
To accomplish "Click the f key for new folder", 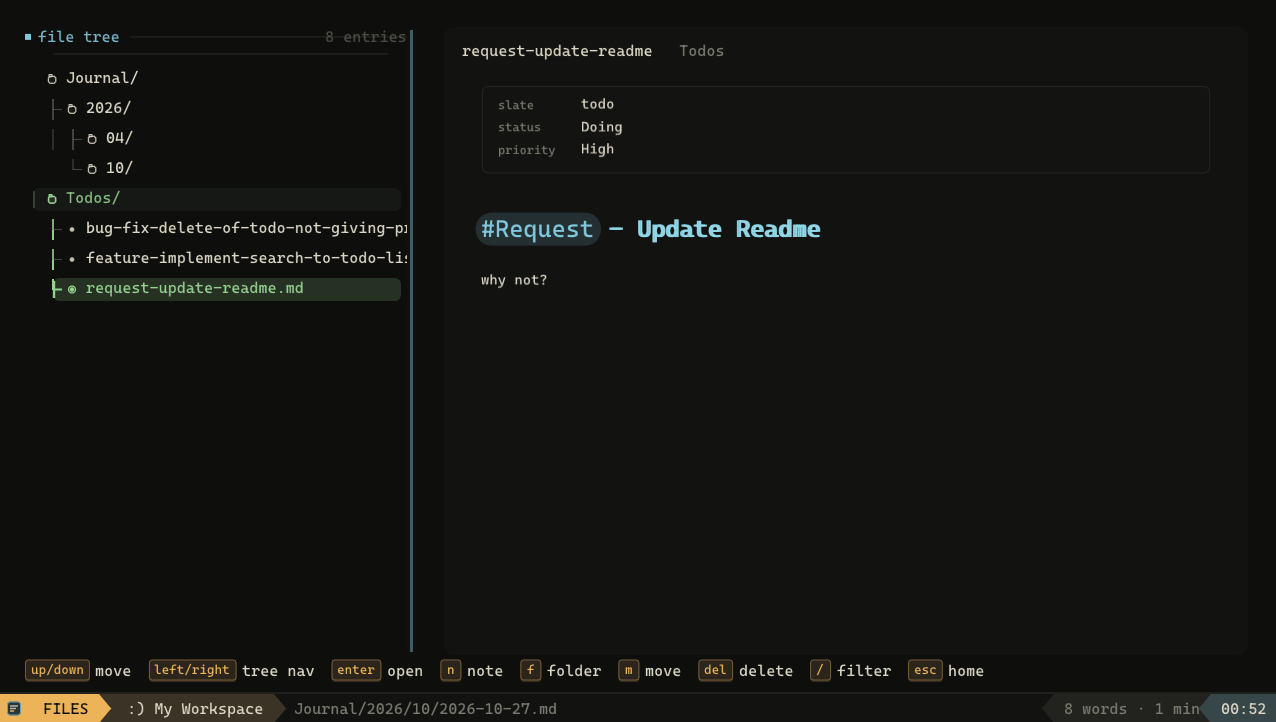I will pyautogui.click(x=530, y=670).
